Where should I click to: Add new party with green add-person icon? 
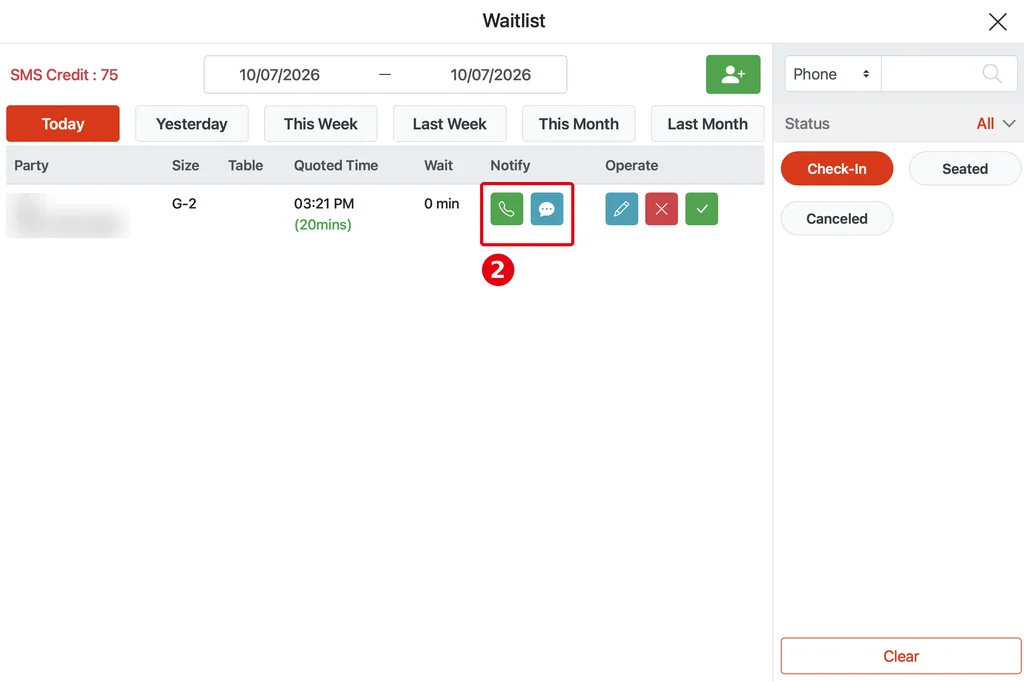[x=733, y=74]
